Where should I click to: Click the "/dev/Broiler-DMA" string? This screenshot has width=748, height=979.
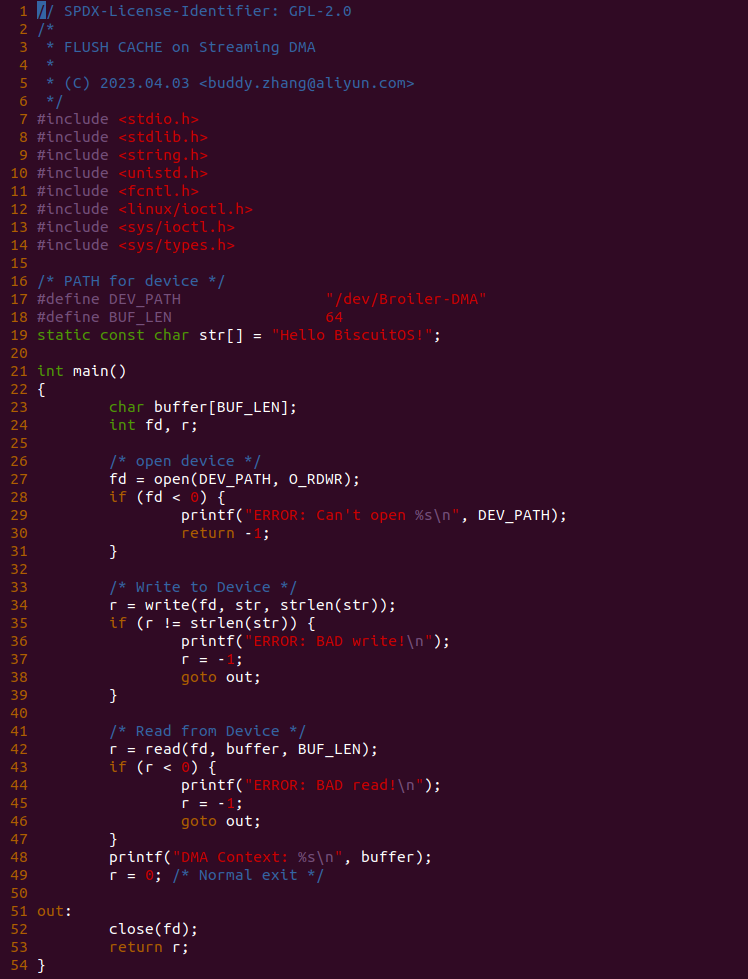[406, 299]
